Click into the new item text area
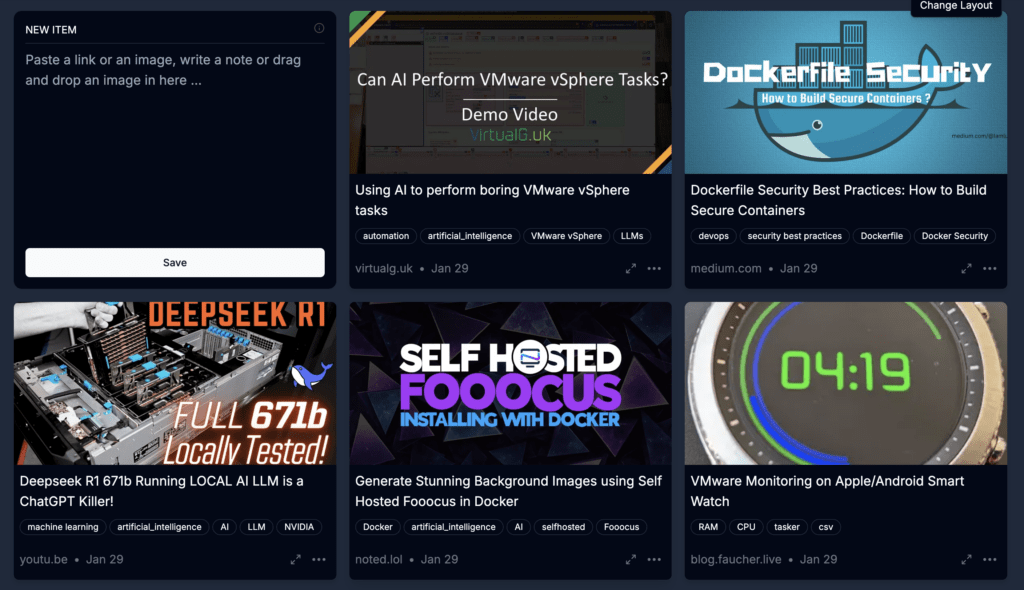1024x590 pixels. (175, 140)
